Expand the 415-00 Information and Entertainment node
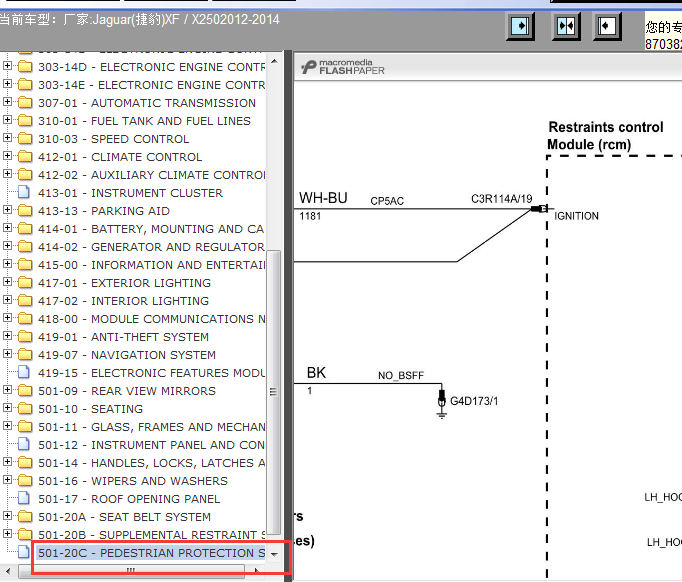This screenshot has height=582, width=682. (x=7, y=264)
